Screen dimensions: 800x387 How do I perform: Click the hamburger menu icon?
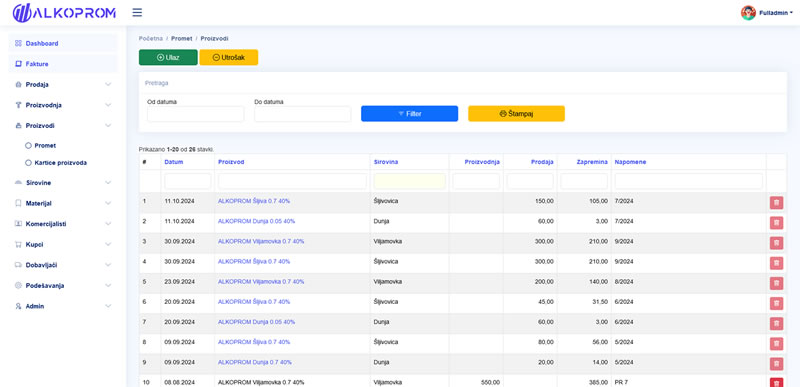point(137,13)
